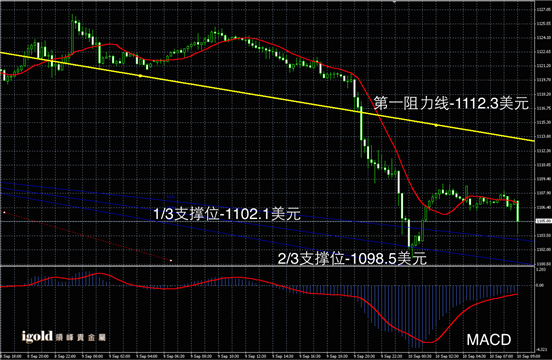Select the 2/3支撑位-1098.5美元 support label
Screen dimensions: 552x360
(352, 259)
